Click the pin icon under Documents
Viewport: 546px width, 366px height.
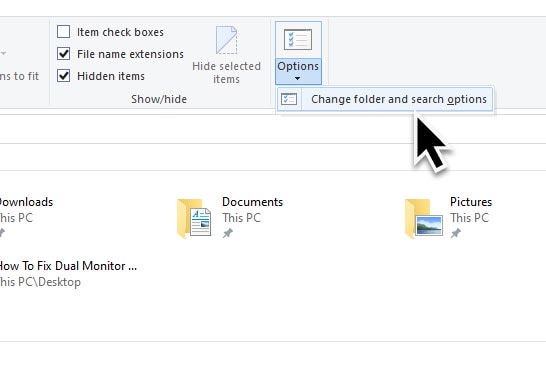point(228,233)
